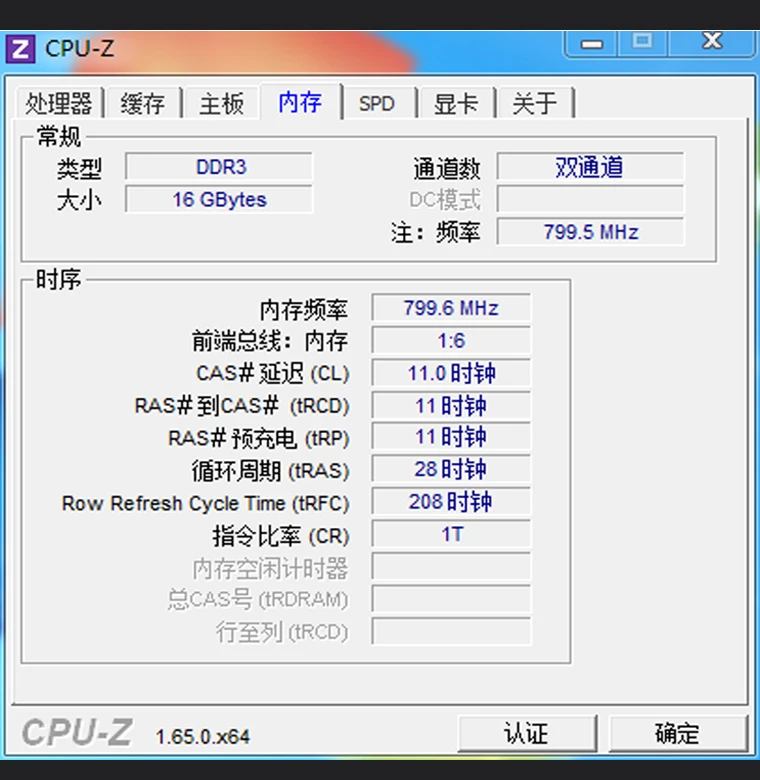Click the tRP 11 时钟 value
760x780 pixels.
[x=451, y=437]
